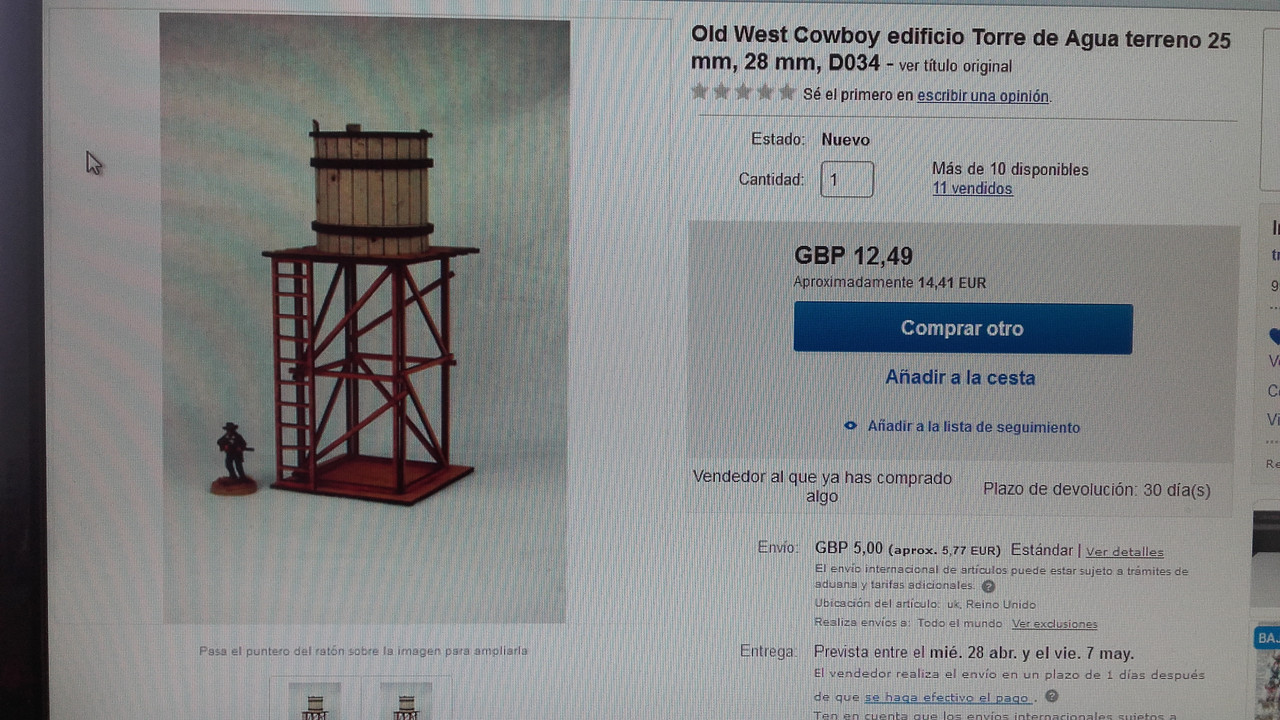This screenshot has width=1280, height=720.
Task: Click the main water tower product image
Action: (x=365, y=319)
